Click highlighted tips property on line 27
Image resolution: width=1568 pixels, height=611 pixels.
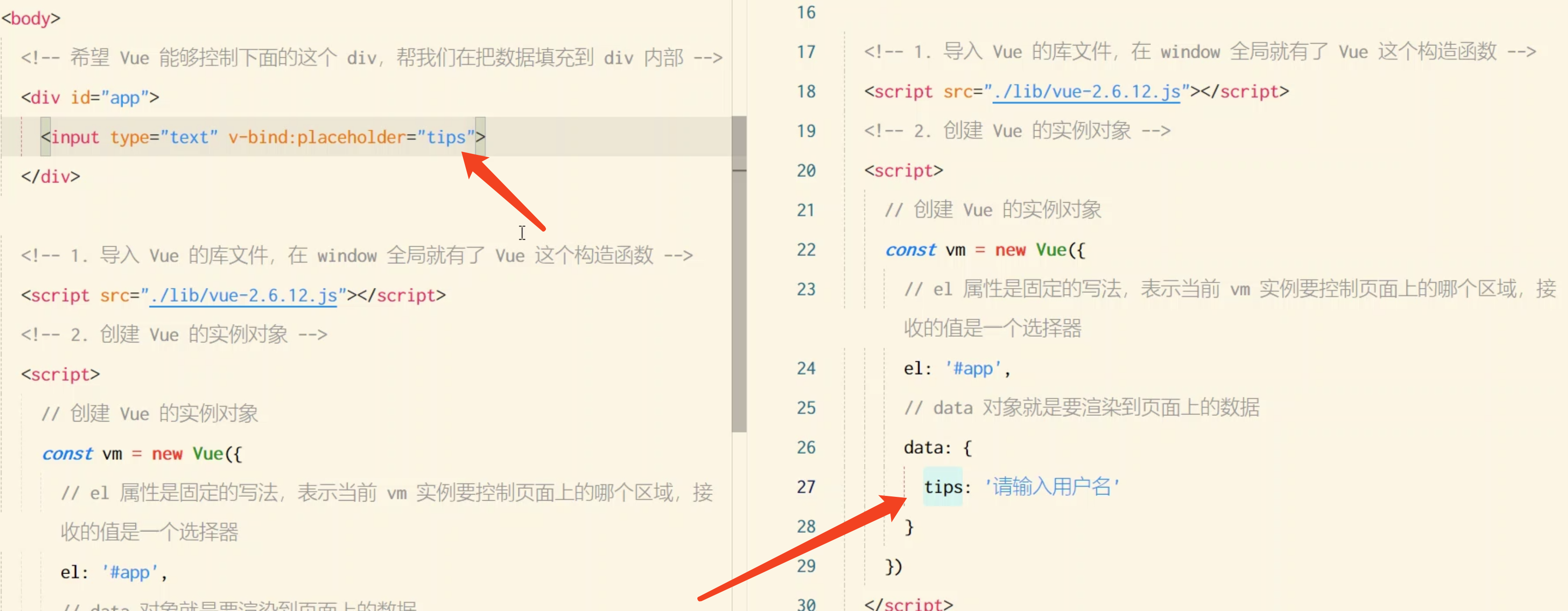(943, 487)
